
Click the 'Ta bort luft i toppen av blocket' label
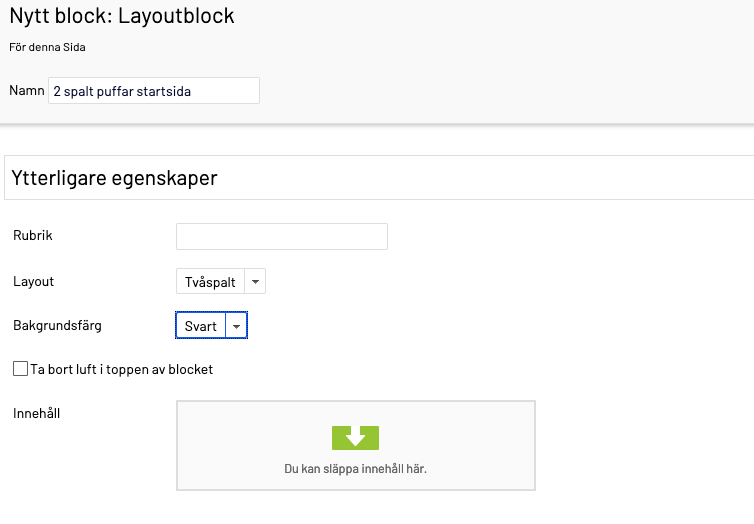tap(122, 369)
